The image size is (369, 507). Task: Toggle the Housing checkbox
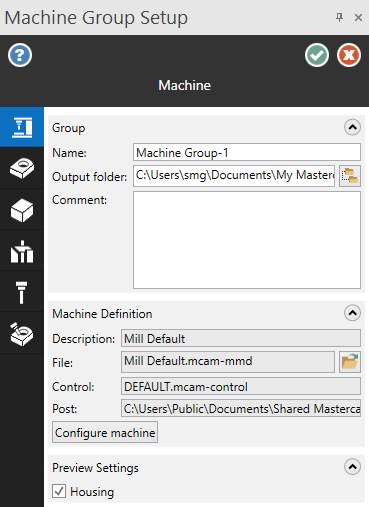tap(59, 491)
